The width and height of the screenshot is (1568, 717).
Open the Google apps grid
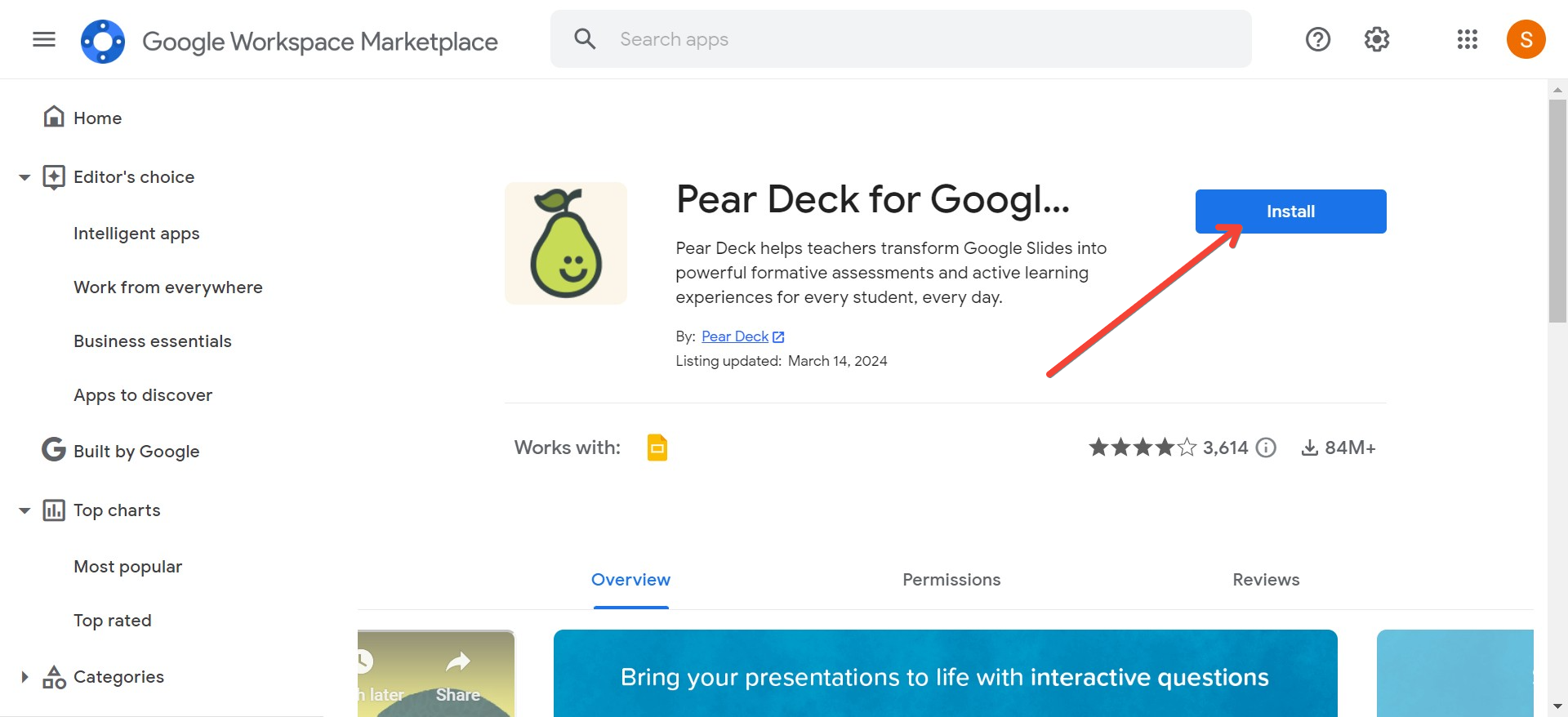pyautogui.click(x=1468, y=39)
